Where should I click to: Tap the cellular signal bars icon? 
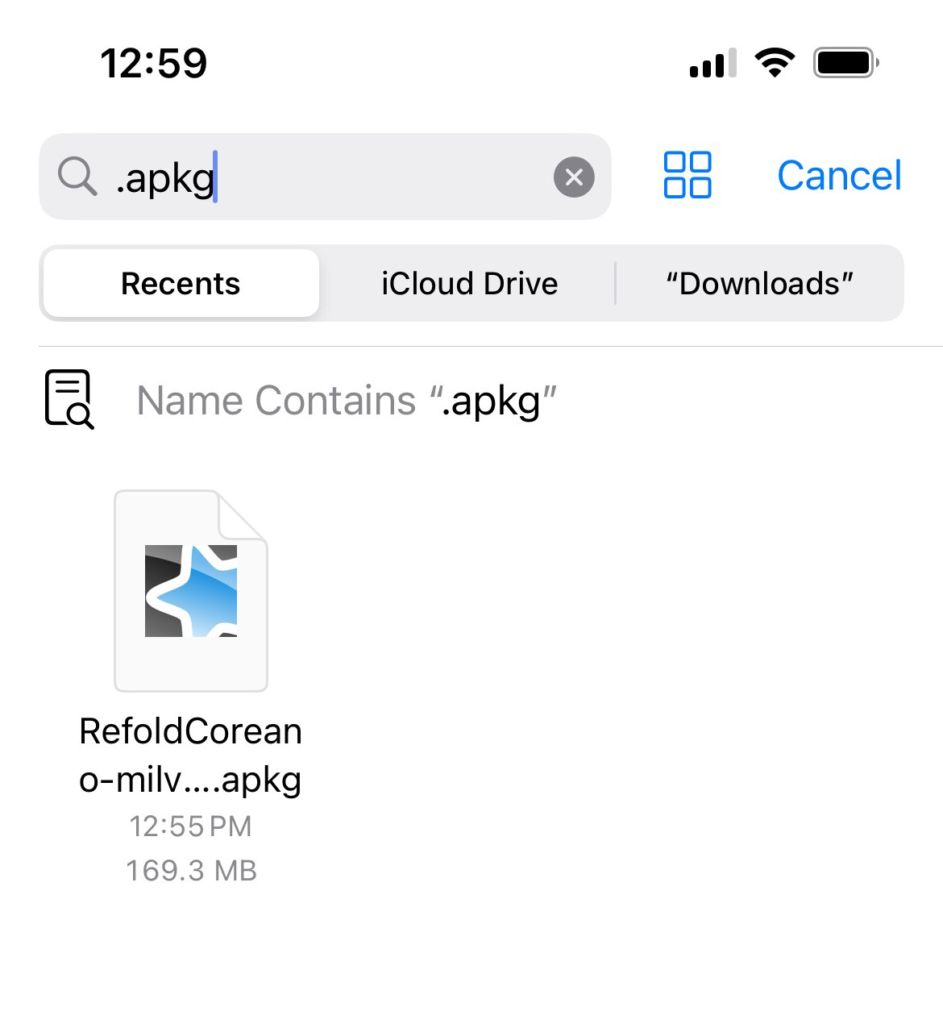click(712, 65)
